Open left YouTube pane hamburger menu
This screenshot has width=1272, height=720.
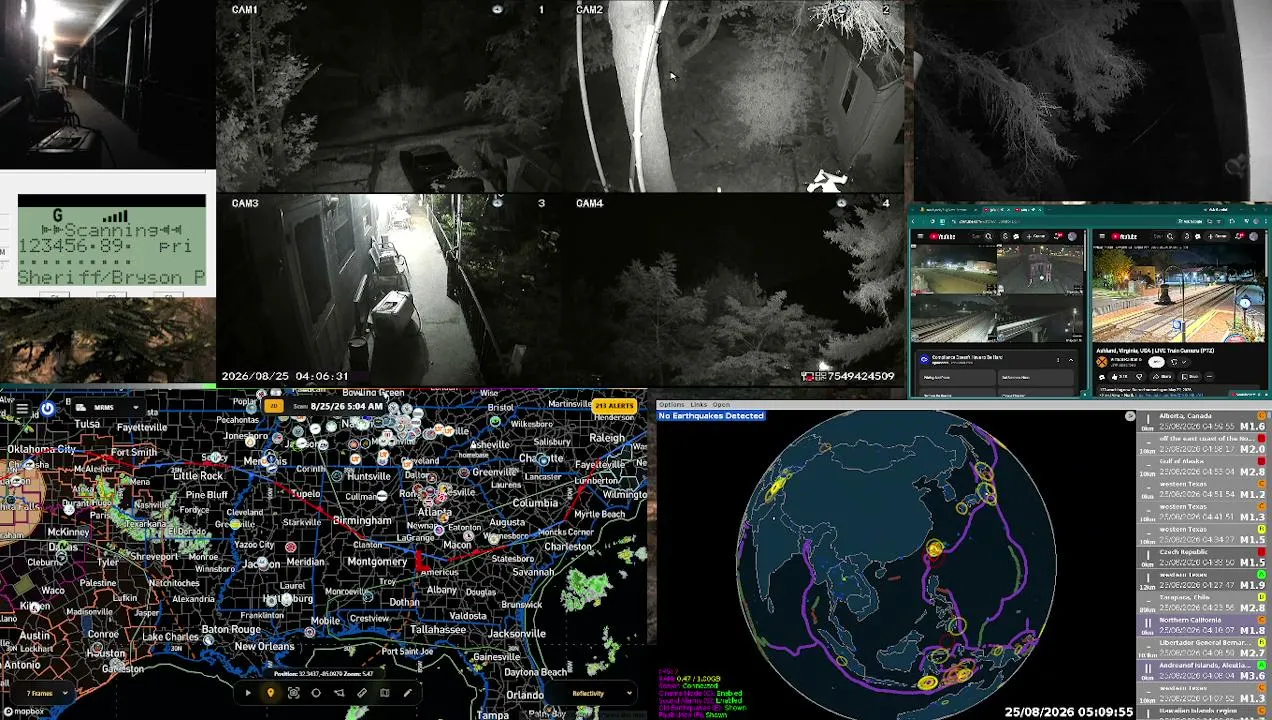[x=920, y=236]
